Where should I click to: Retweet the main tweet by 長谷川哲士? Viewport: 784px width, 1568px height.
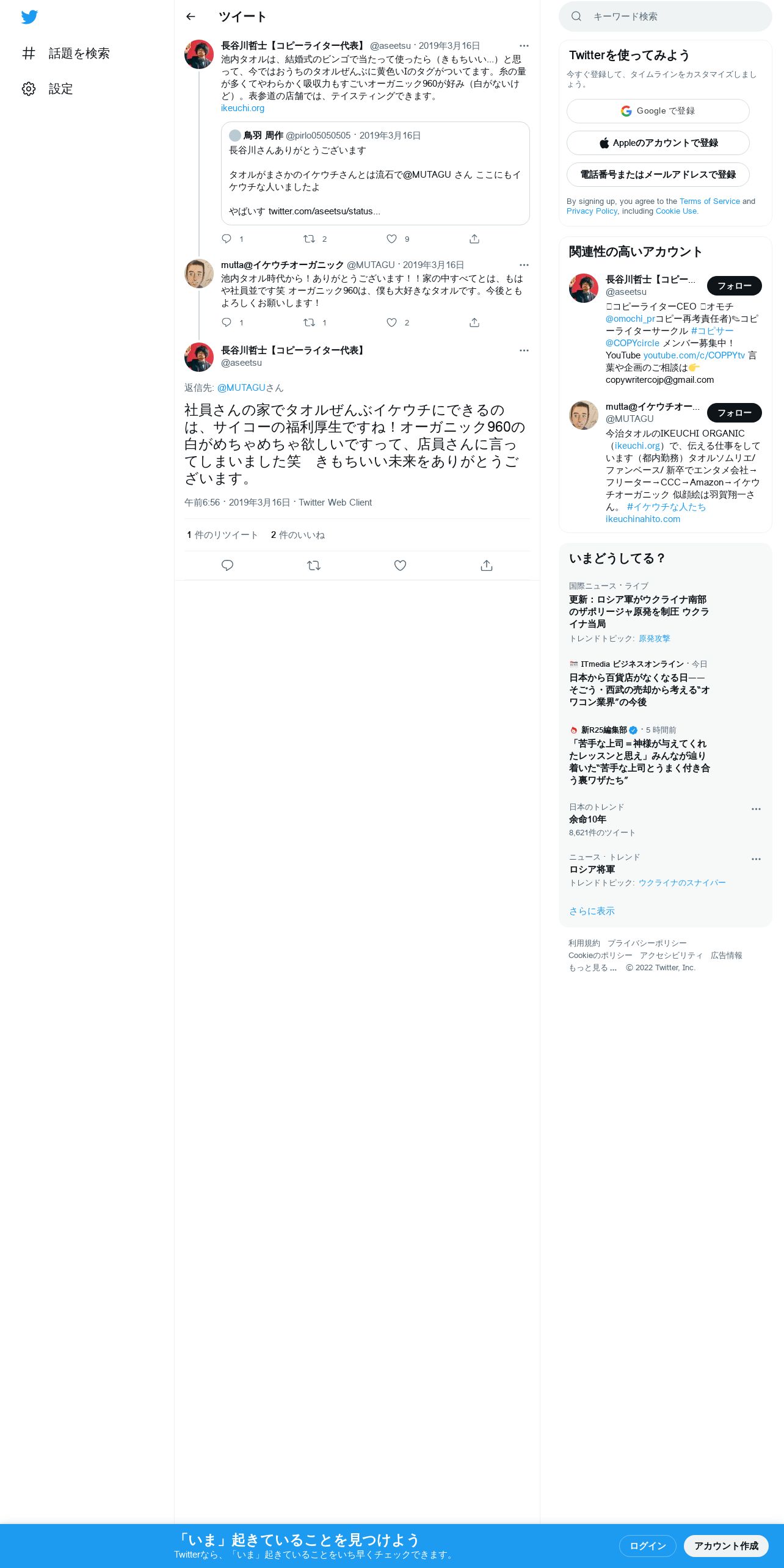coord(314,565)
